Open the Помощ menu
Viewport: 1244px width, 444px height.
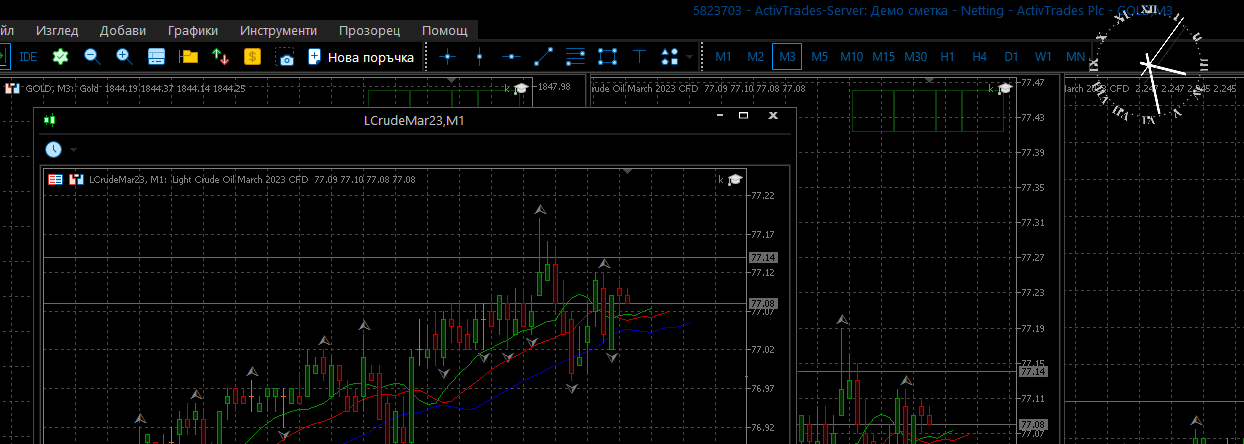click(444, 30)
